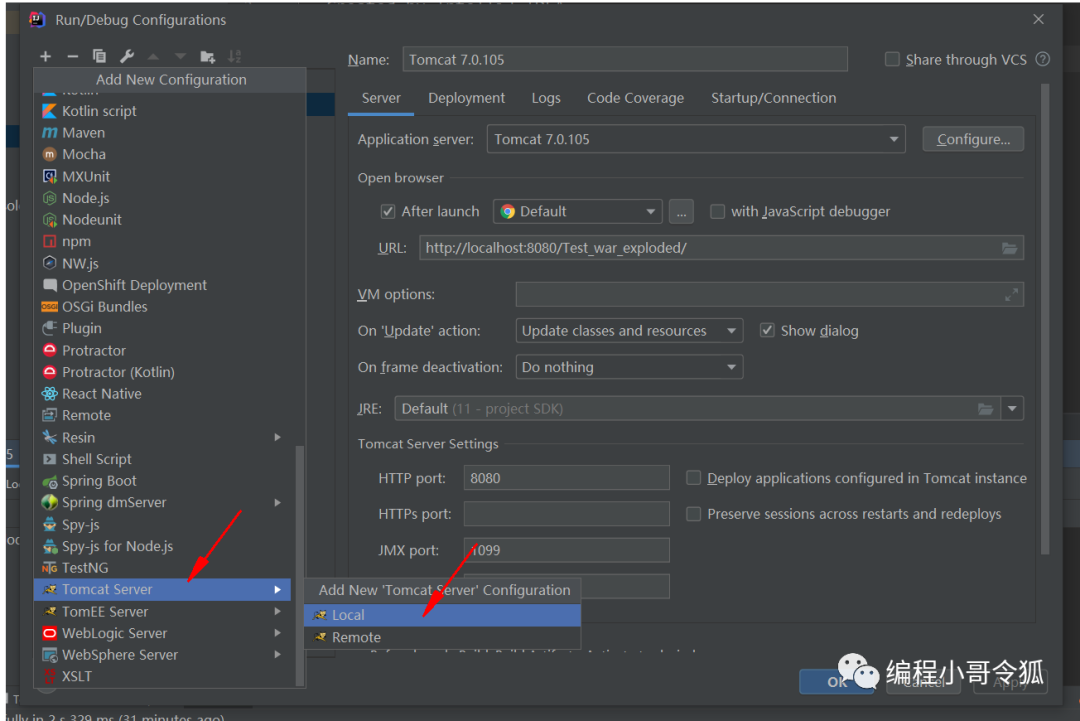Click the URL text field
Image resolution: width=1080 pixels, height=721 pixels.
721,248
